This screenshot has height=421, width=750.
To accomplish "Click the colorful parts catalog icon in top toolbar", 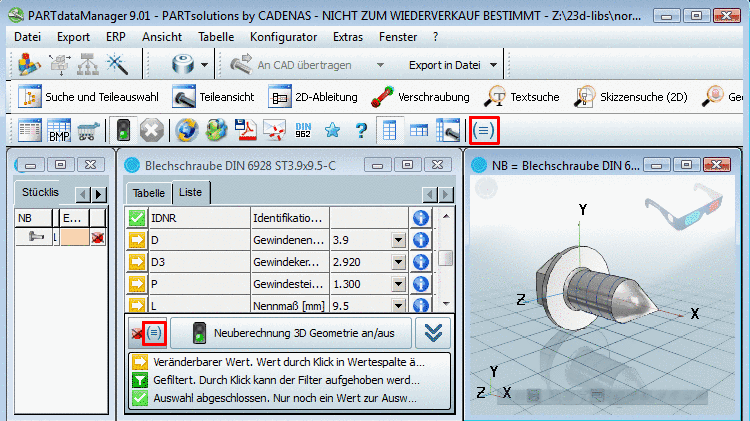I will (29, 64).
